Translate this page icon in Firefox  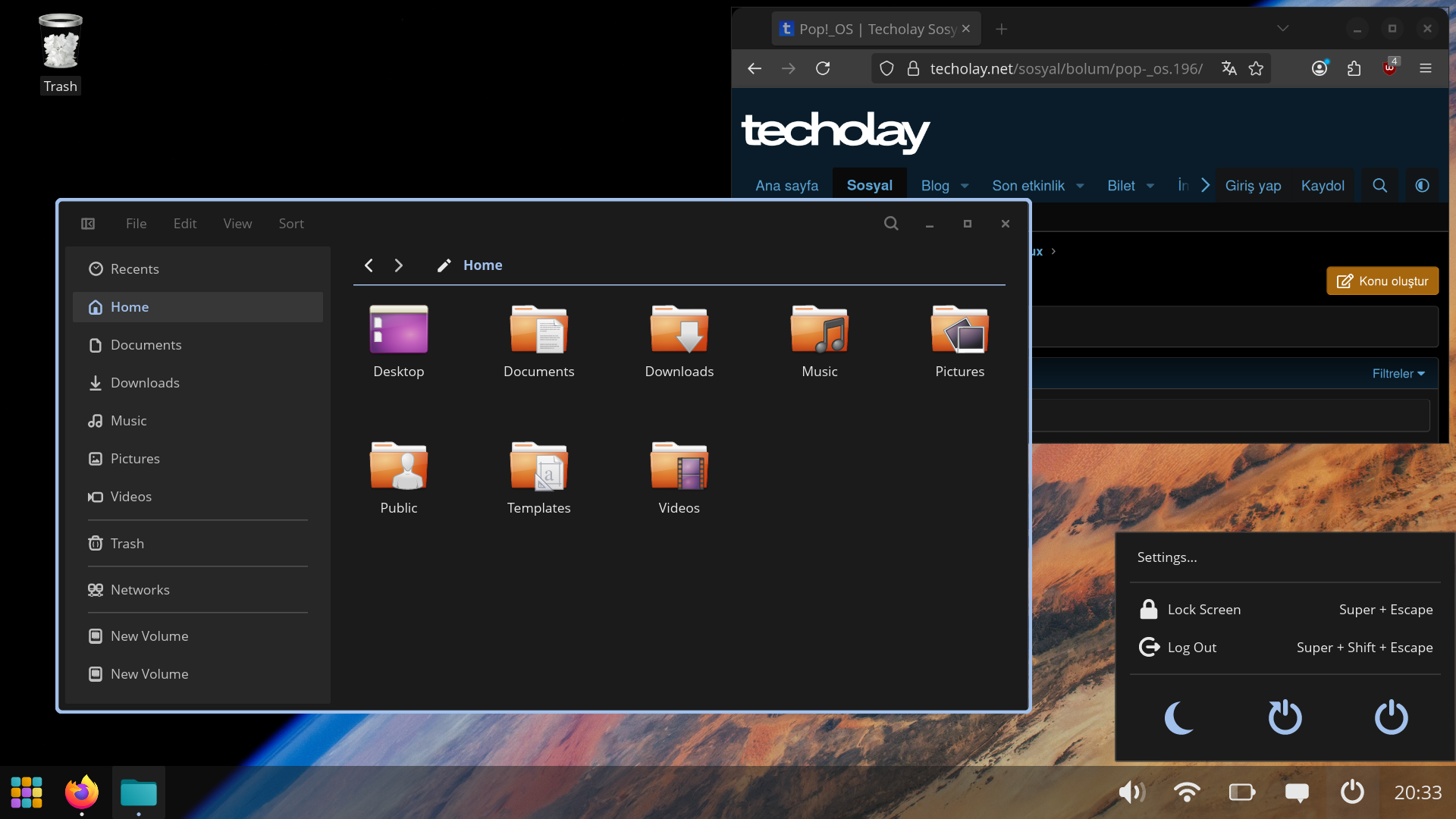point(1229,69)
